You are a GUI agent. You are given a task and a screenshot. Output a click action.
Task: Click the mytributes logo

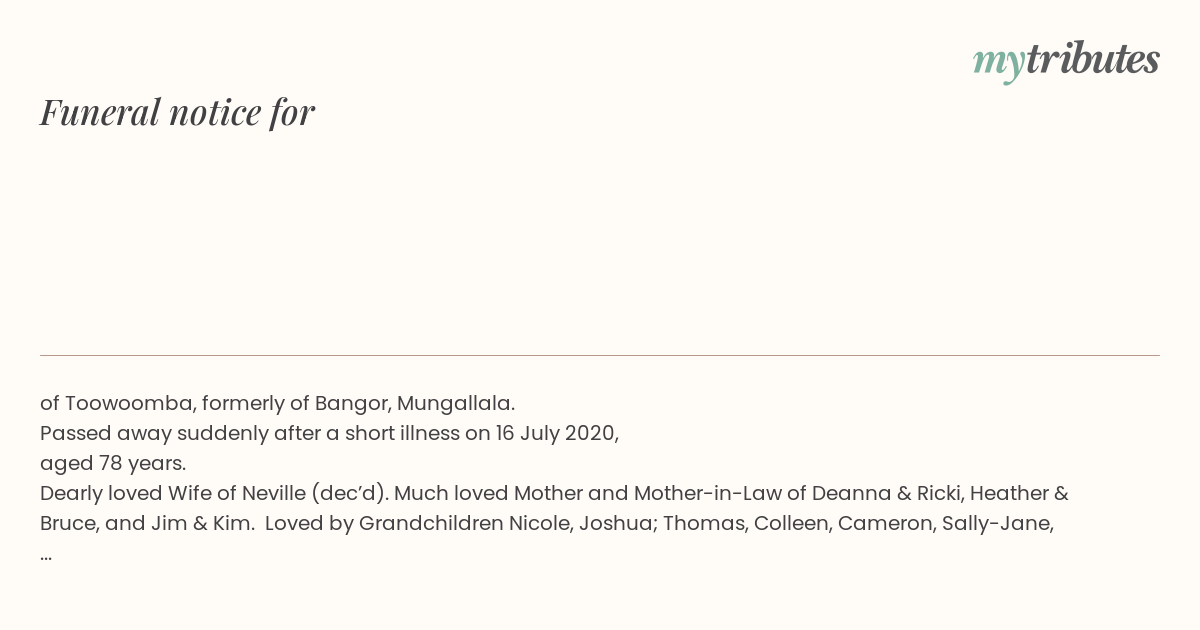tap(1066, 61)
